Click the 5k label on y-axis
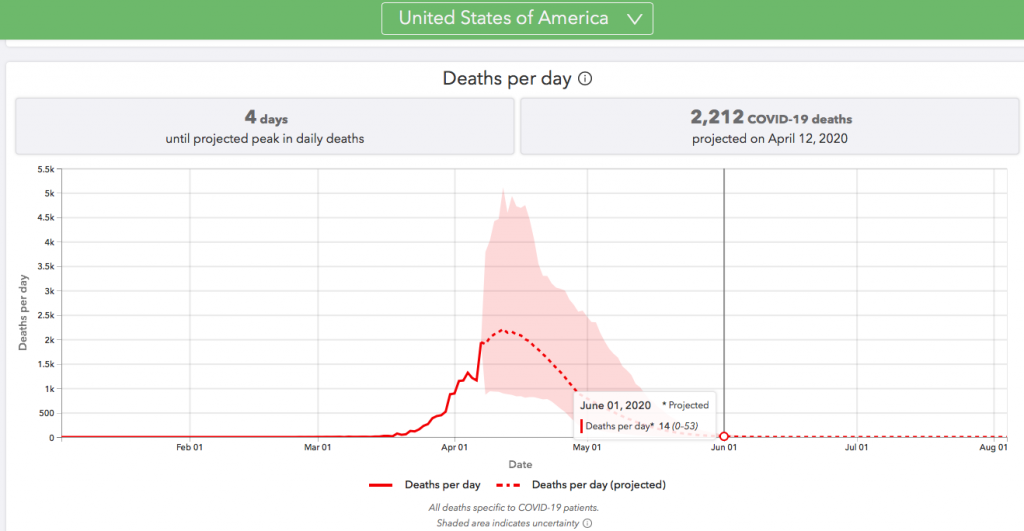The image size is (1024, 531). (x=47, y=193)
